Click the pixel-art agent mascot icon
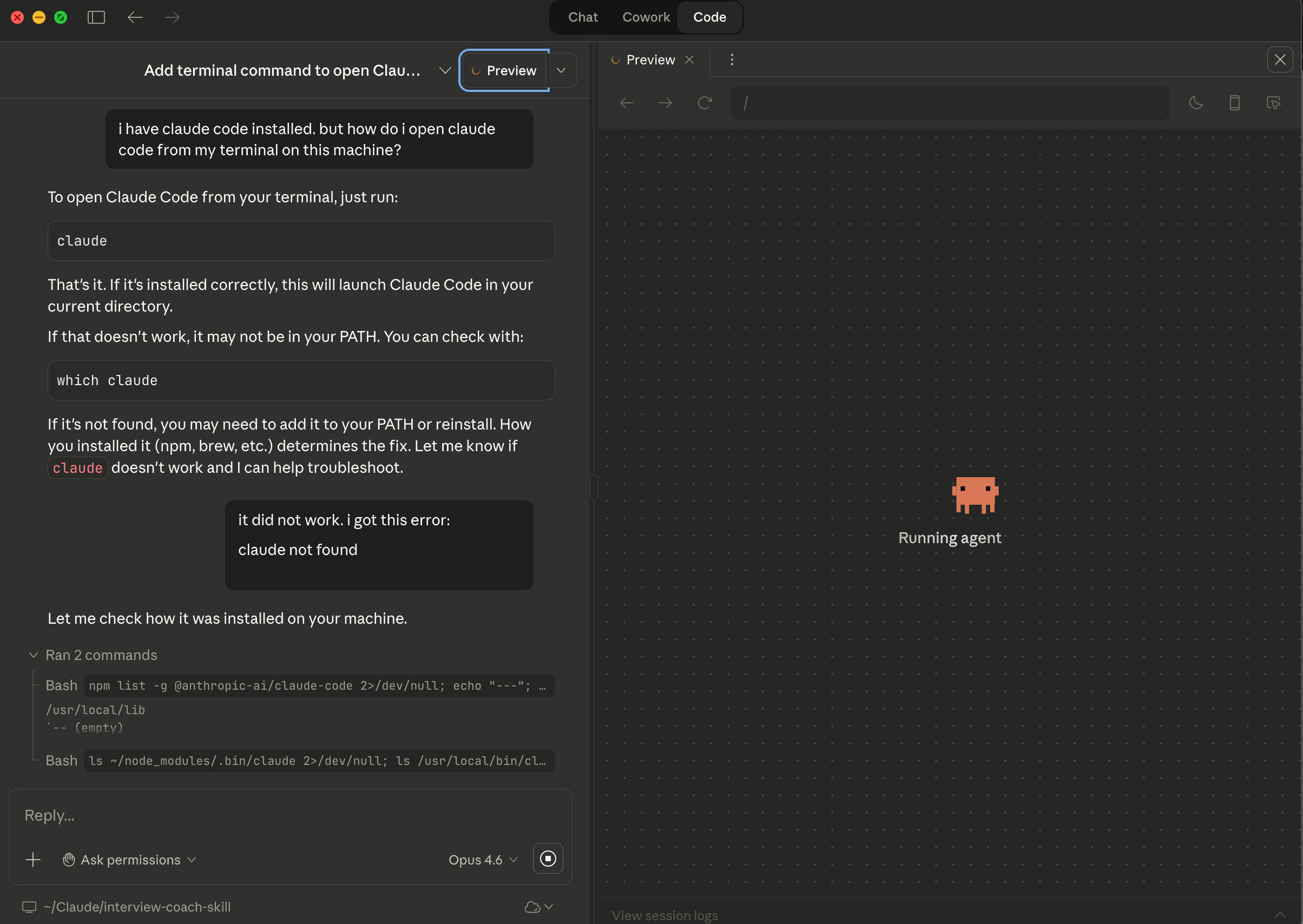The height and width of the screenshot is (924, 1303). click(975, 495)
